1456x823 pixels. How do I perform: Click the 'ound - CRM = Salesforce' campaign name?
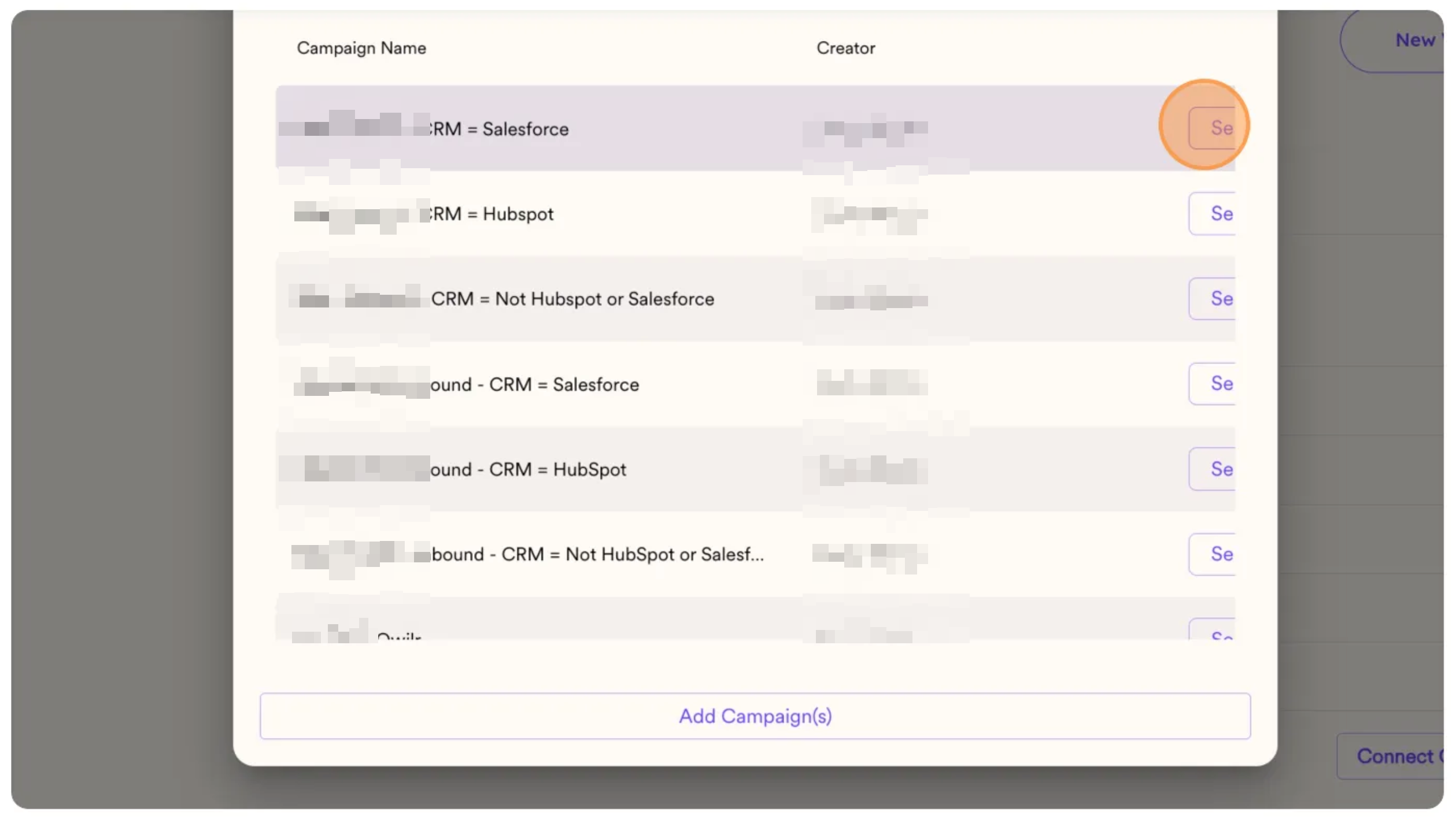pos(535,384)
